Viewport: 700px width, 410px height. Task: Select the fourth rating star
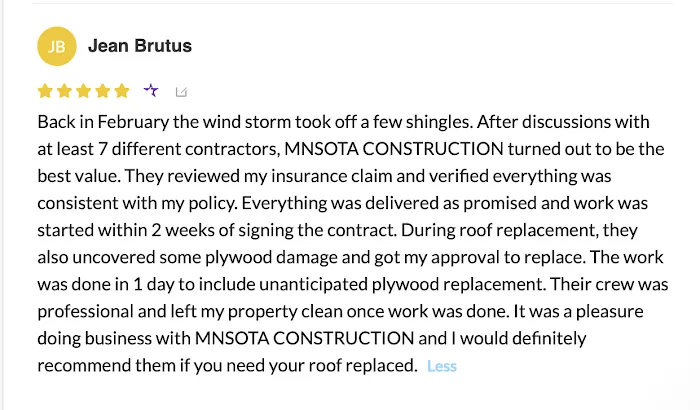102,91
